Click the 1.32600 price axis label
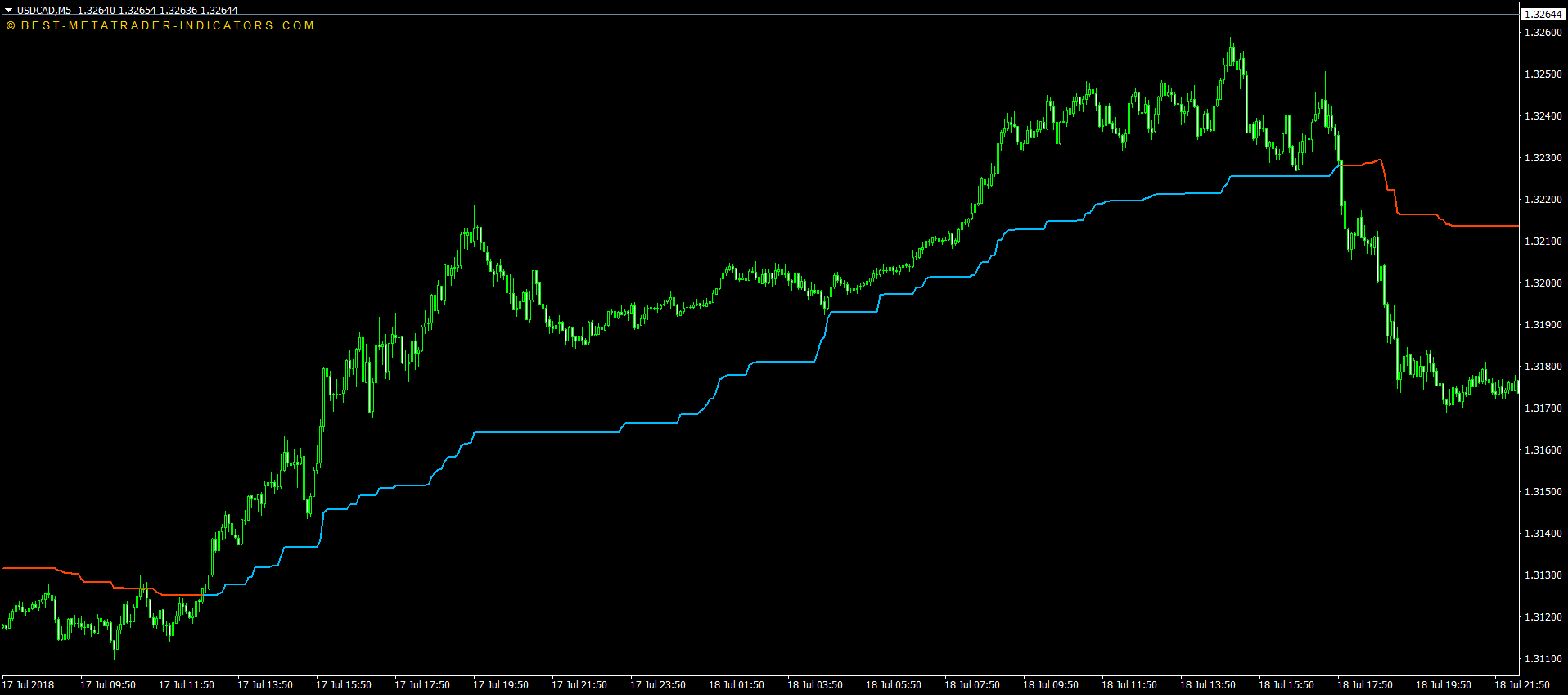The image size is (1568, 695). [x=1543, y=33]
